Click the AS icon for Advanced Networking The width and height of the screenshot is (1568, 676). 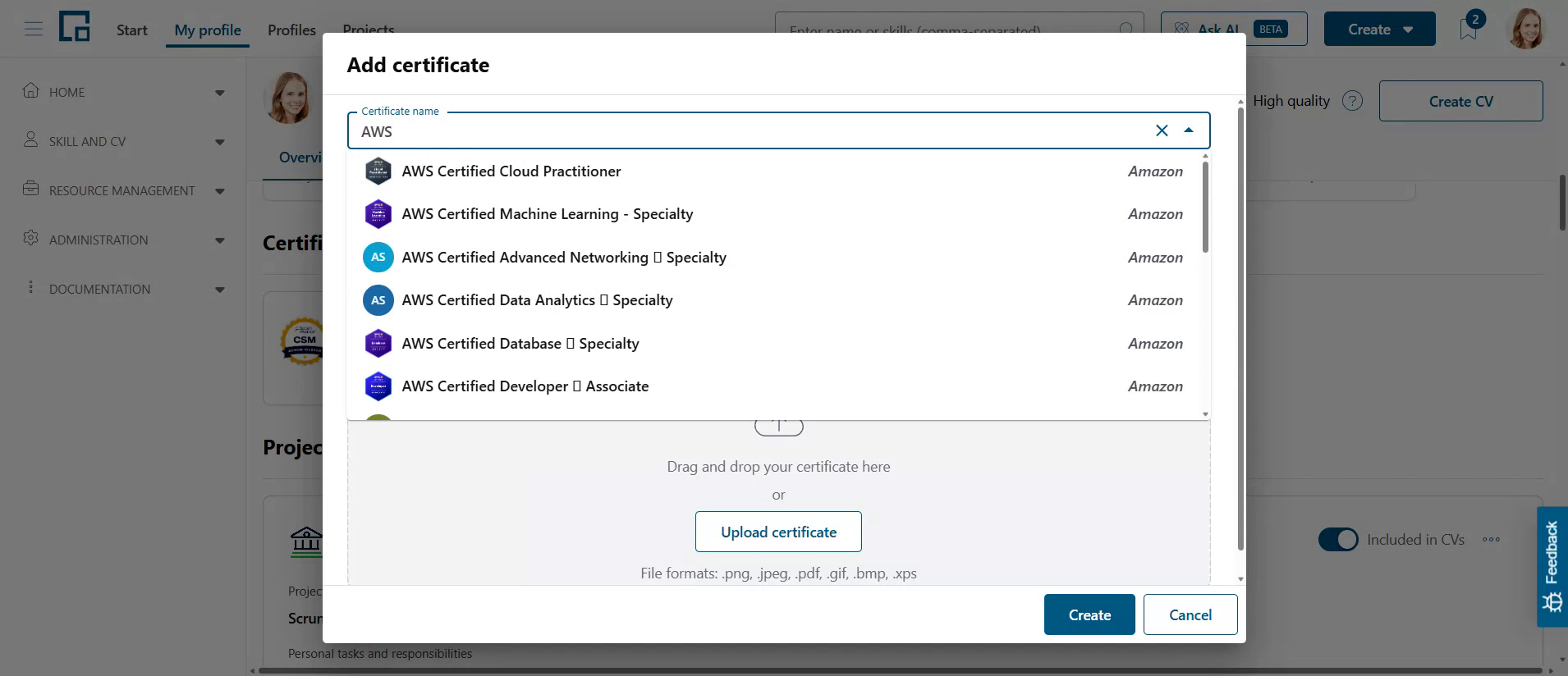tap(378, 258)
